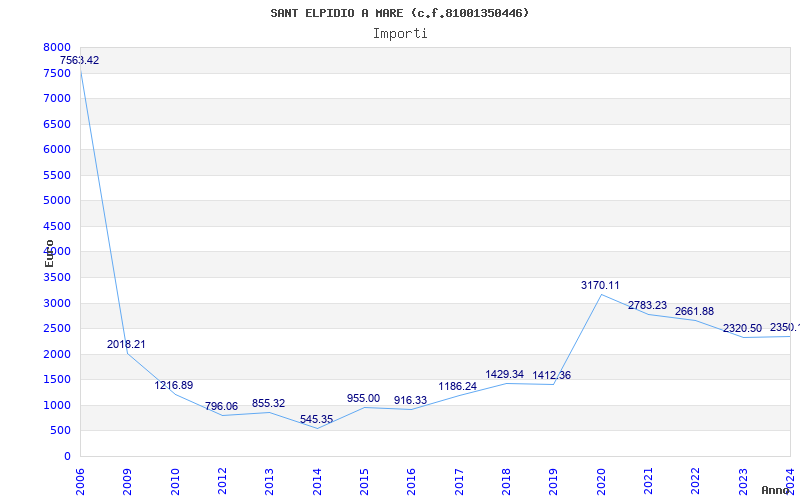Click the x-axis year 2019
Screen dimensions: 800x500
[554, 482]
